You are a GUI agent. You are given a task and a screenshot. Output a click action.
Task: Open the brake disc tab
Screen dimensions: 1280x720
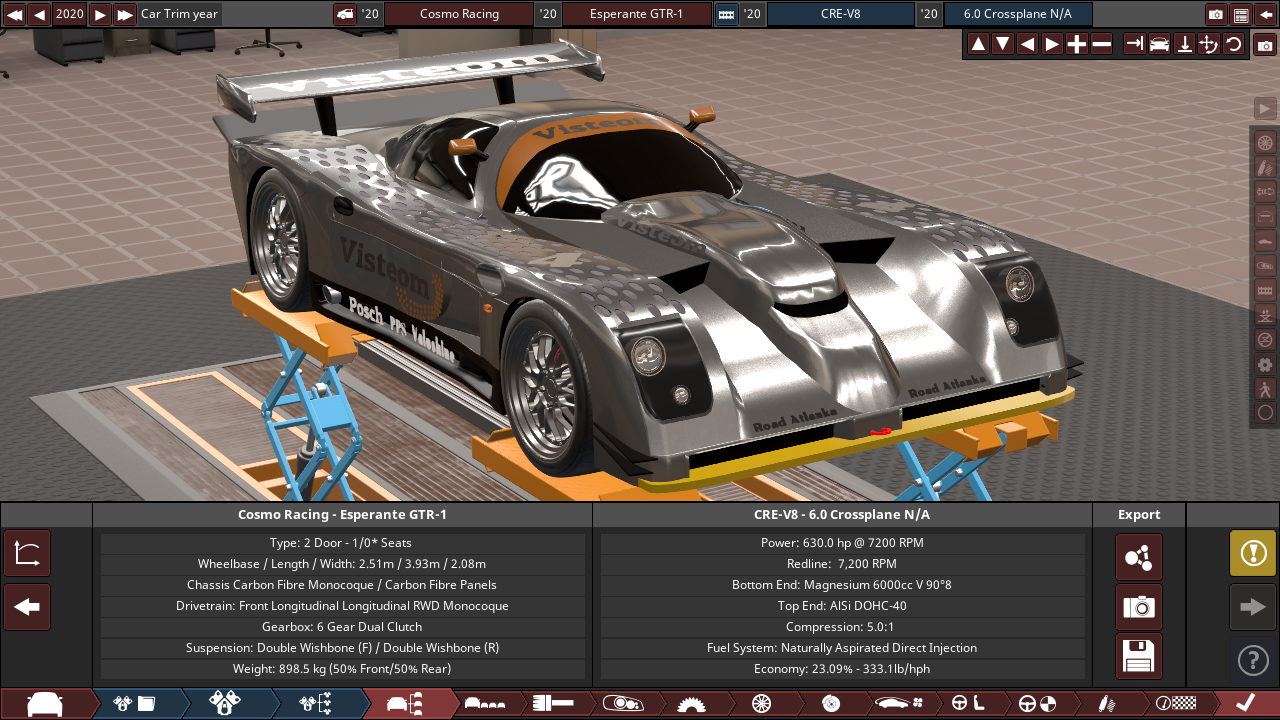(829, 704)
